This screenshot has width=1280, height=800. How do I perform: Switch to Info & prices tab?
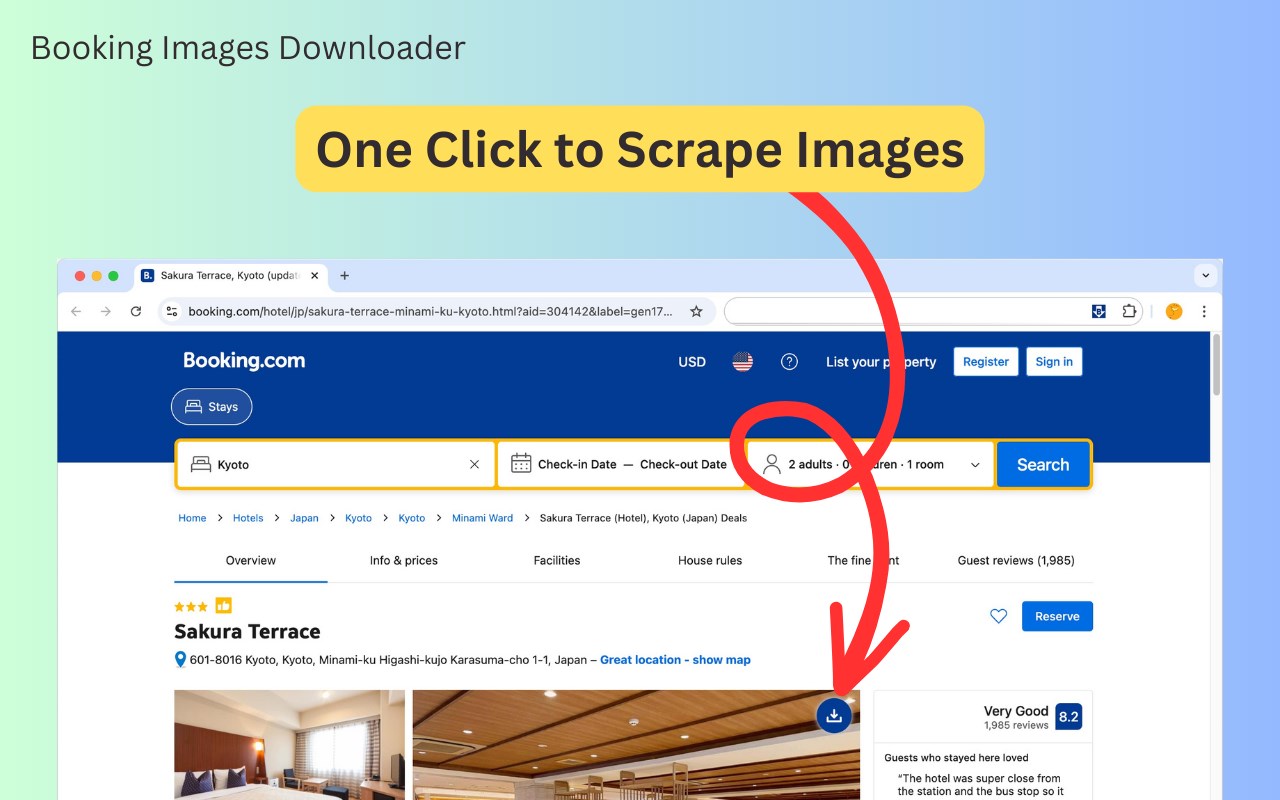(x=404, y=561)
